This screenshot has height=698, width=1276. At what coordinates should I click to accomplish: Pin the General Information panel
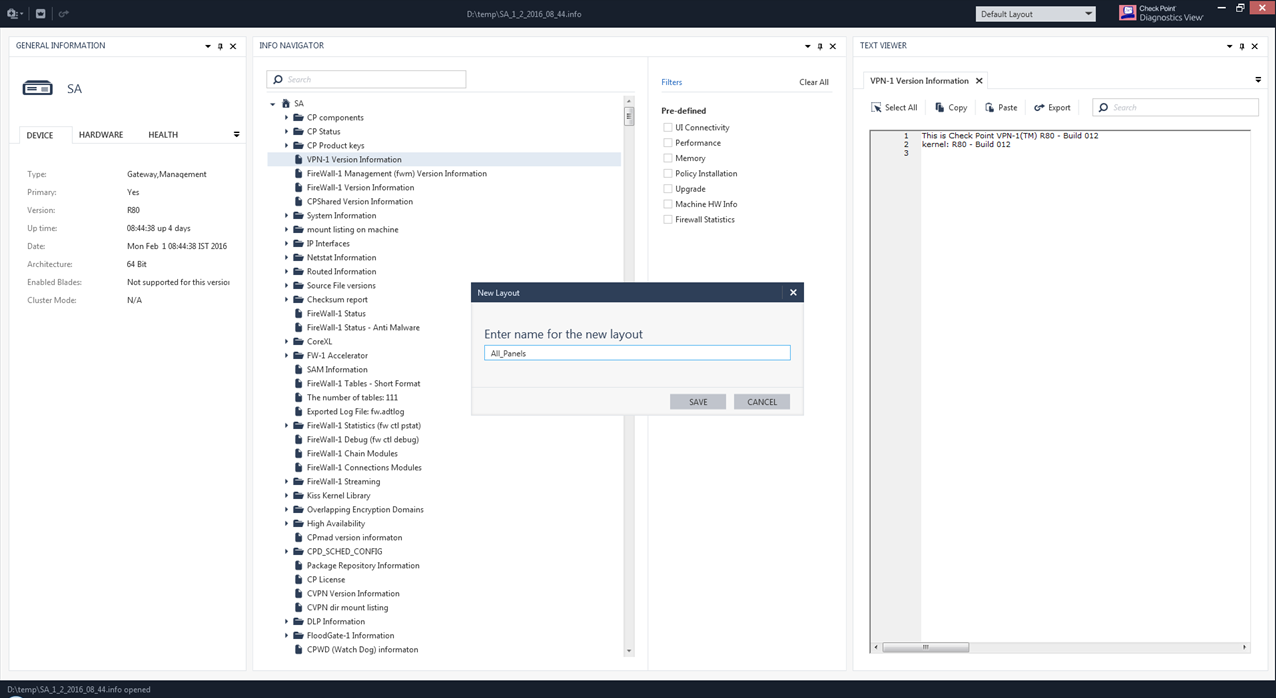pos(221,46)
